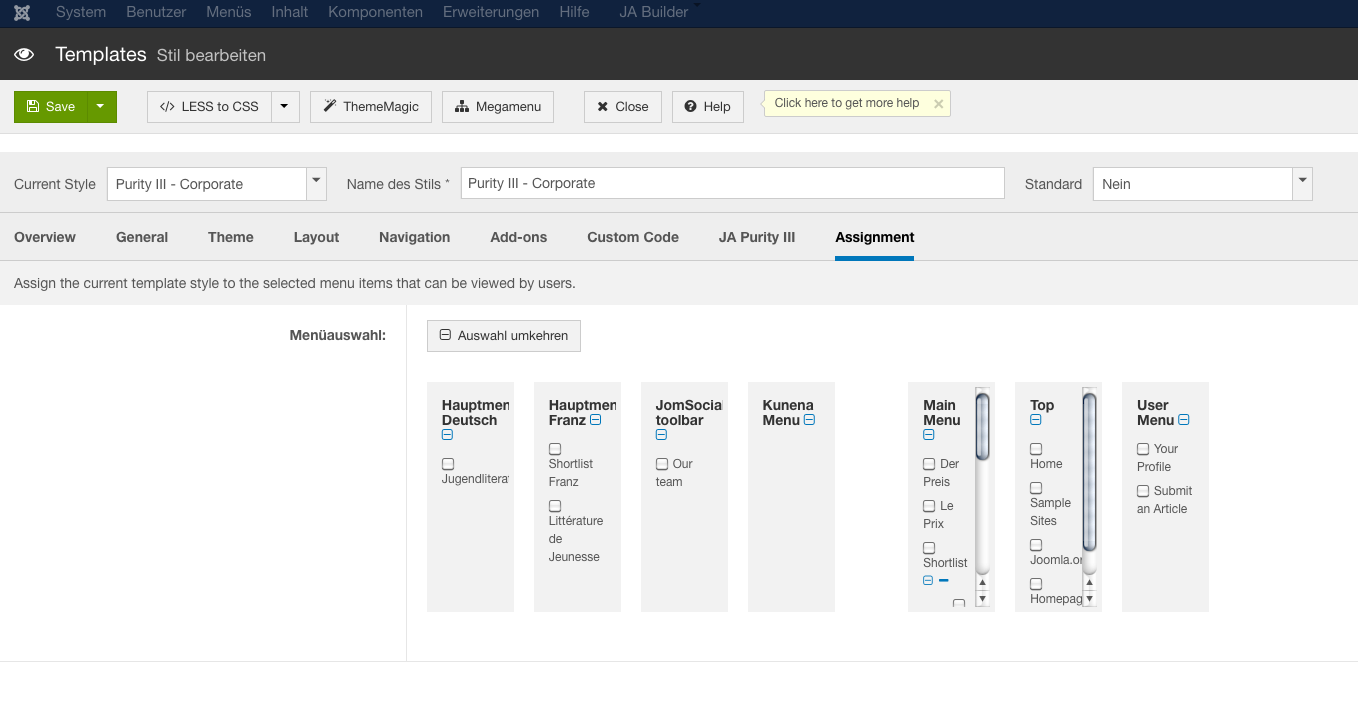The height and width of the screenshot is (715, 1358).
Task: Enable the Your Profile checkbox
Action: [x=1143, y=449]
